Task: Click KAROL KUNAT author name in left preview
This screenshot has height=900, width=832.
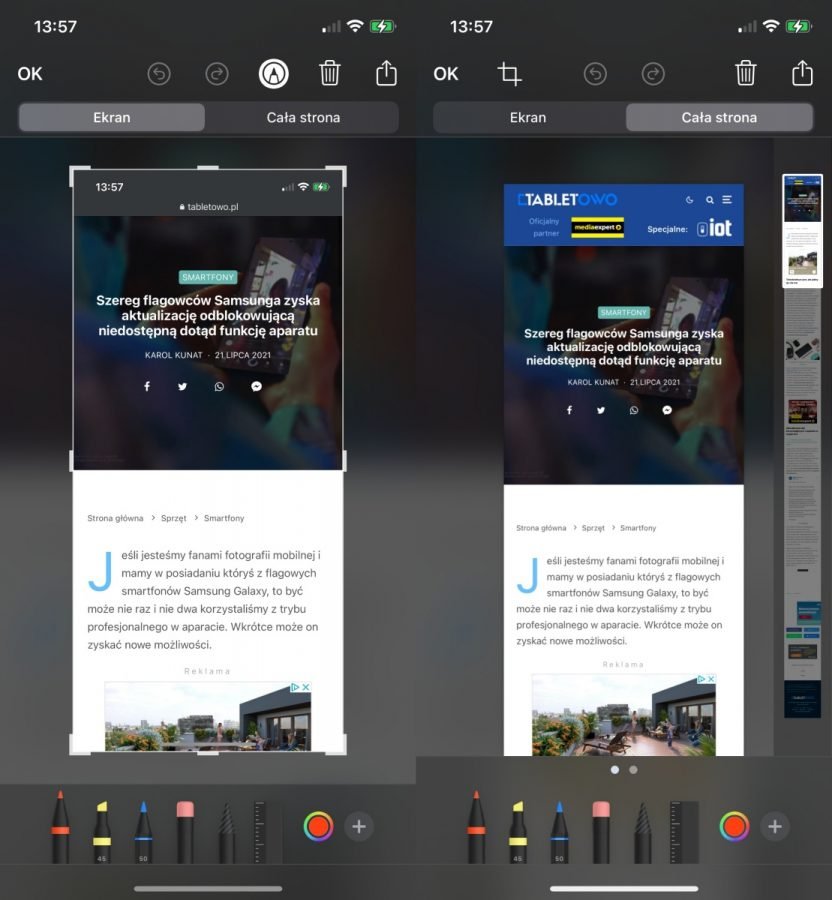Action: [x=173, y=355]
